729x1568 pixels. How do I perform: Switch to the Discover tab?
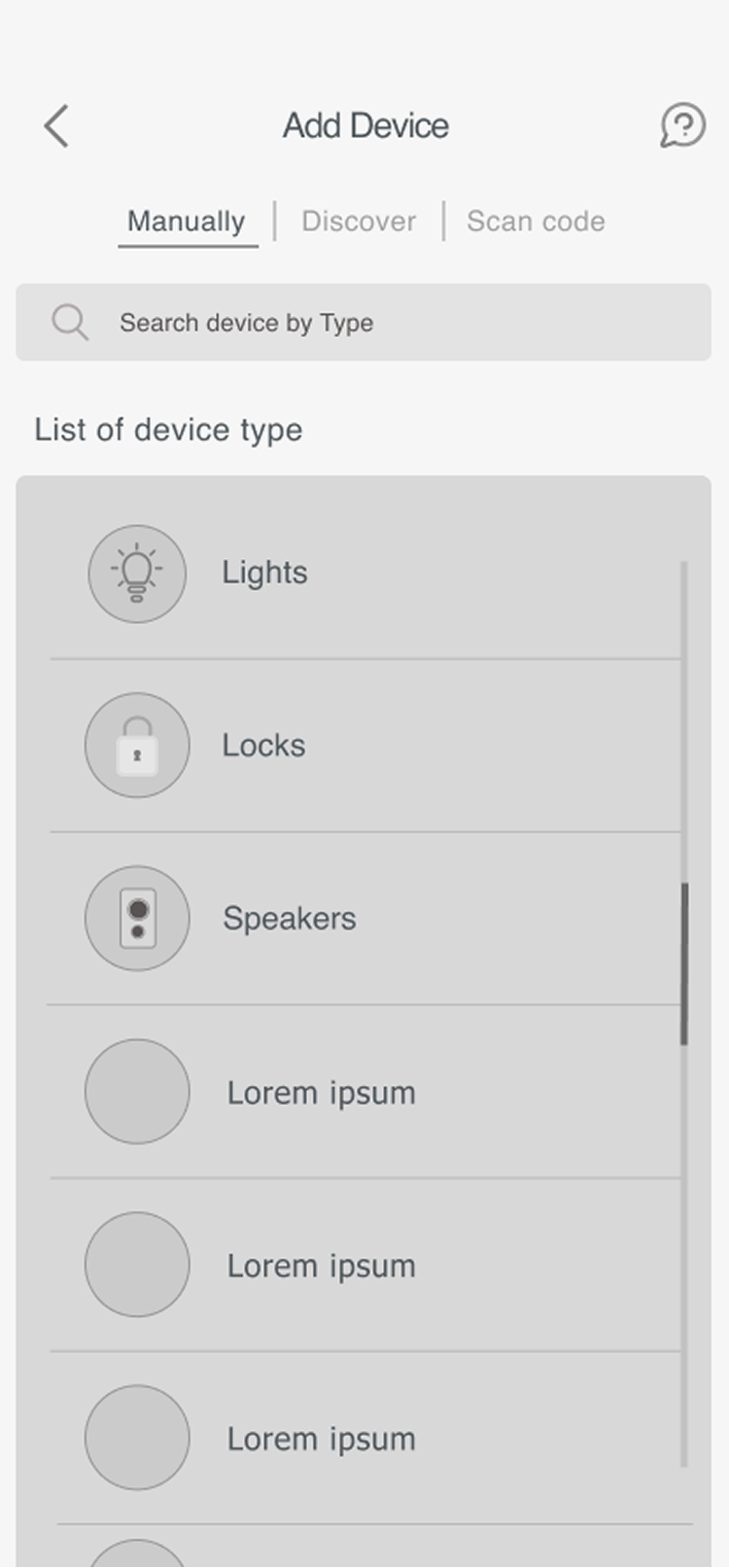point(358,221)
